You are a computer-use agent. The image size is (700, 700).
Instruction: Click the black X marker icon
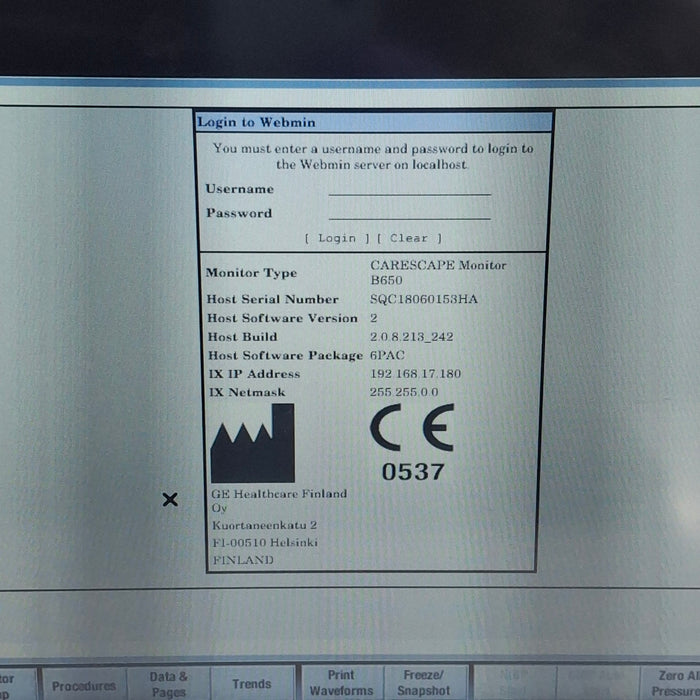pyautogui.click(x=170, y=499)
